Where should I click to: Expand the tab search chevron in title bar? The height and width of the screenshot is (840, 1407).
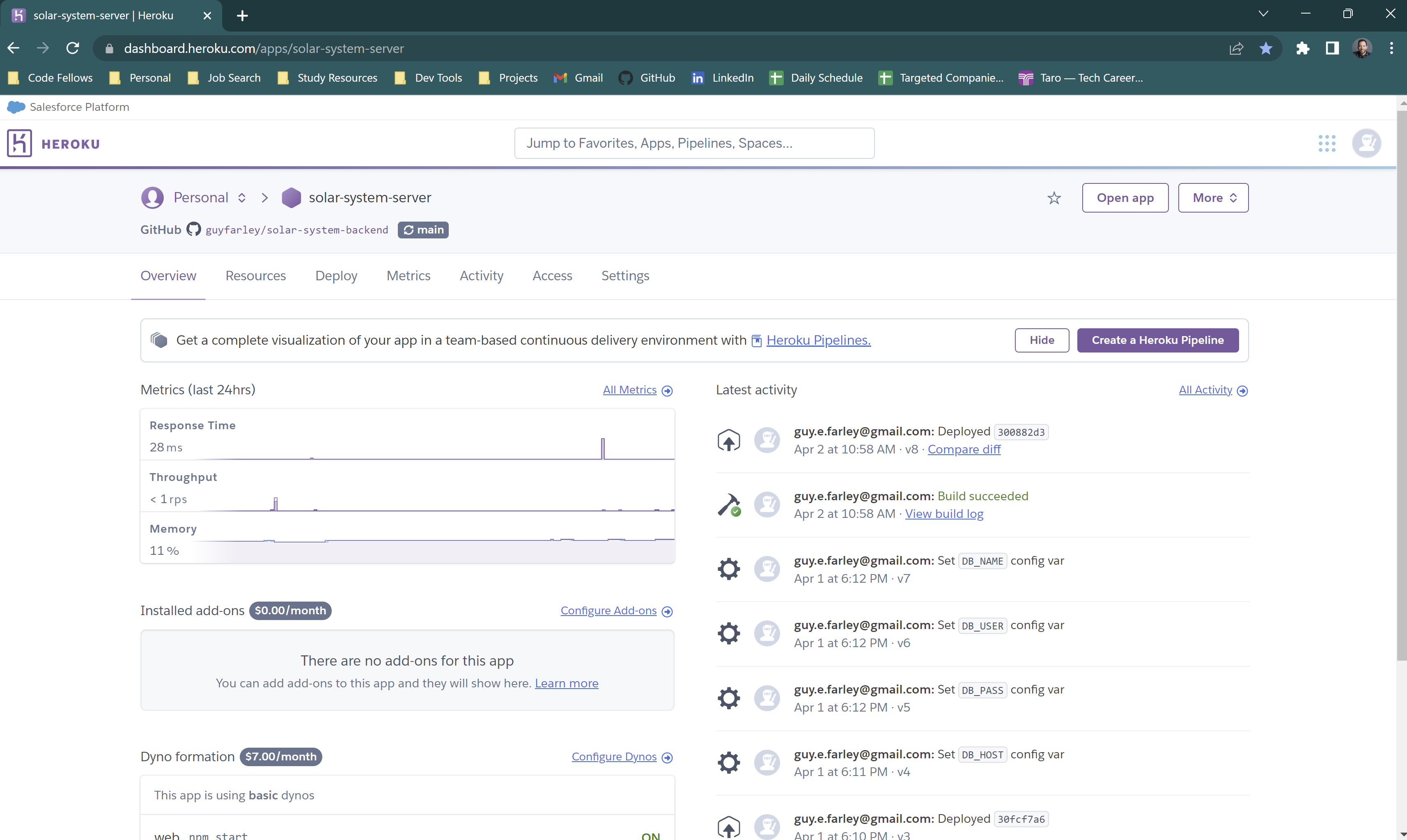(x=1262, y=14)
